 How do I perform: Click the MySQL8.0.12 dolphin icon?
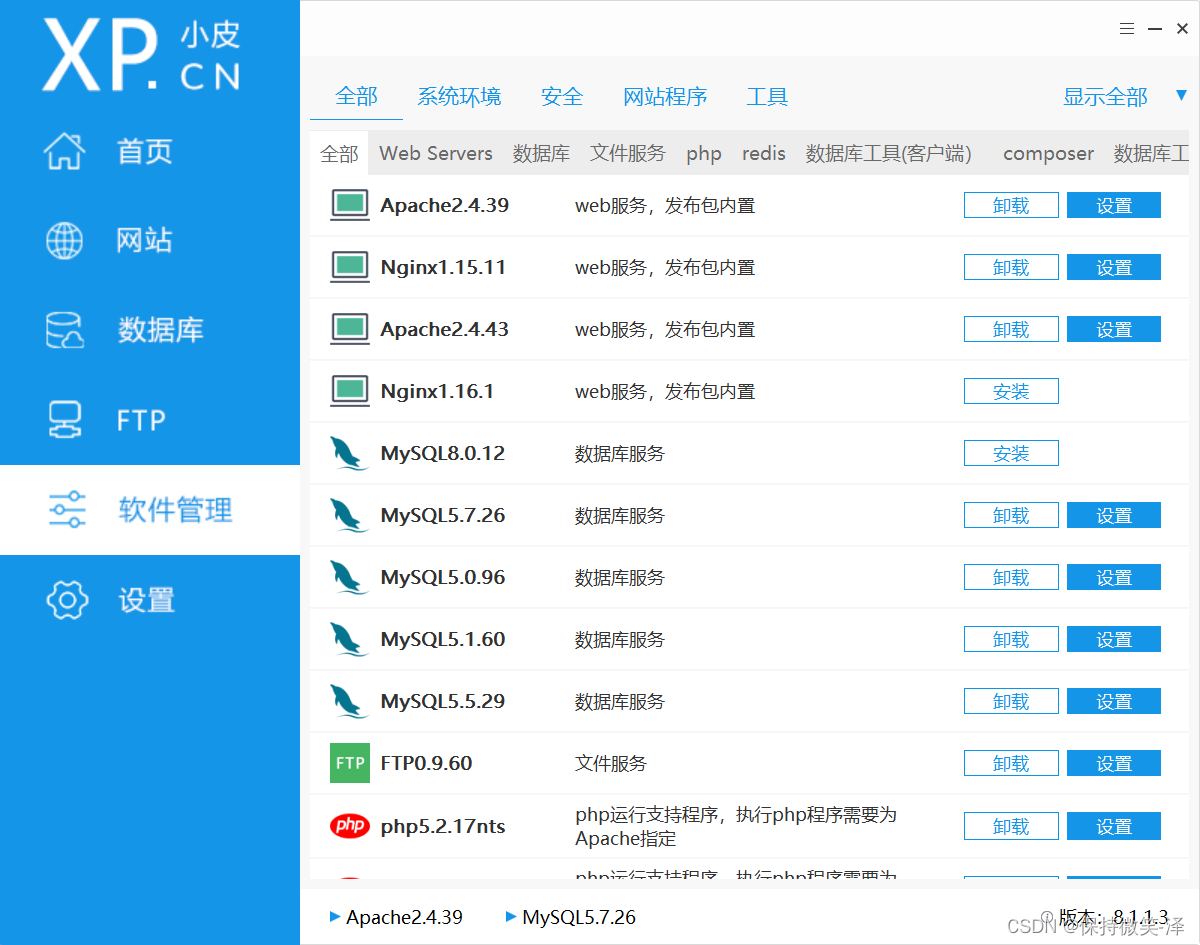click(x=349, y=453)
